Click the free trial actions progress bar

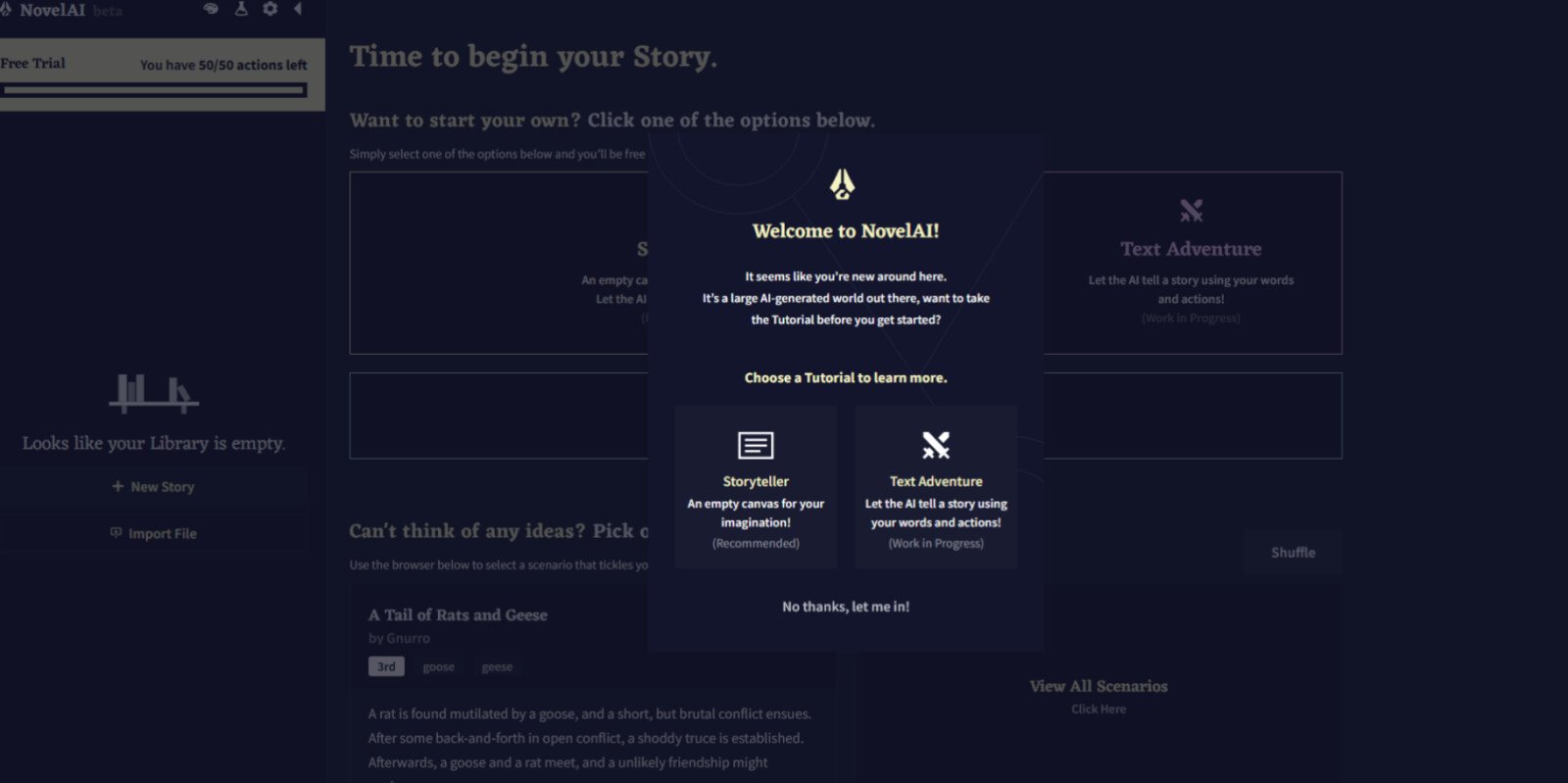point(154,90)
